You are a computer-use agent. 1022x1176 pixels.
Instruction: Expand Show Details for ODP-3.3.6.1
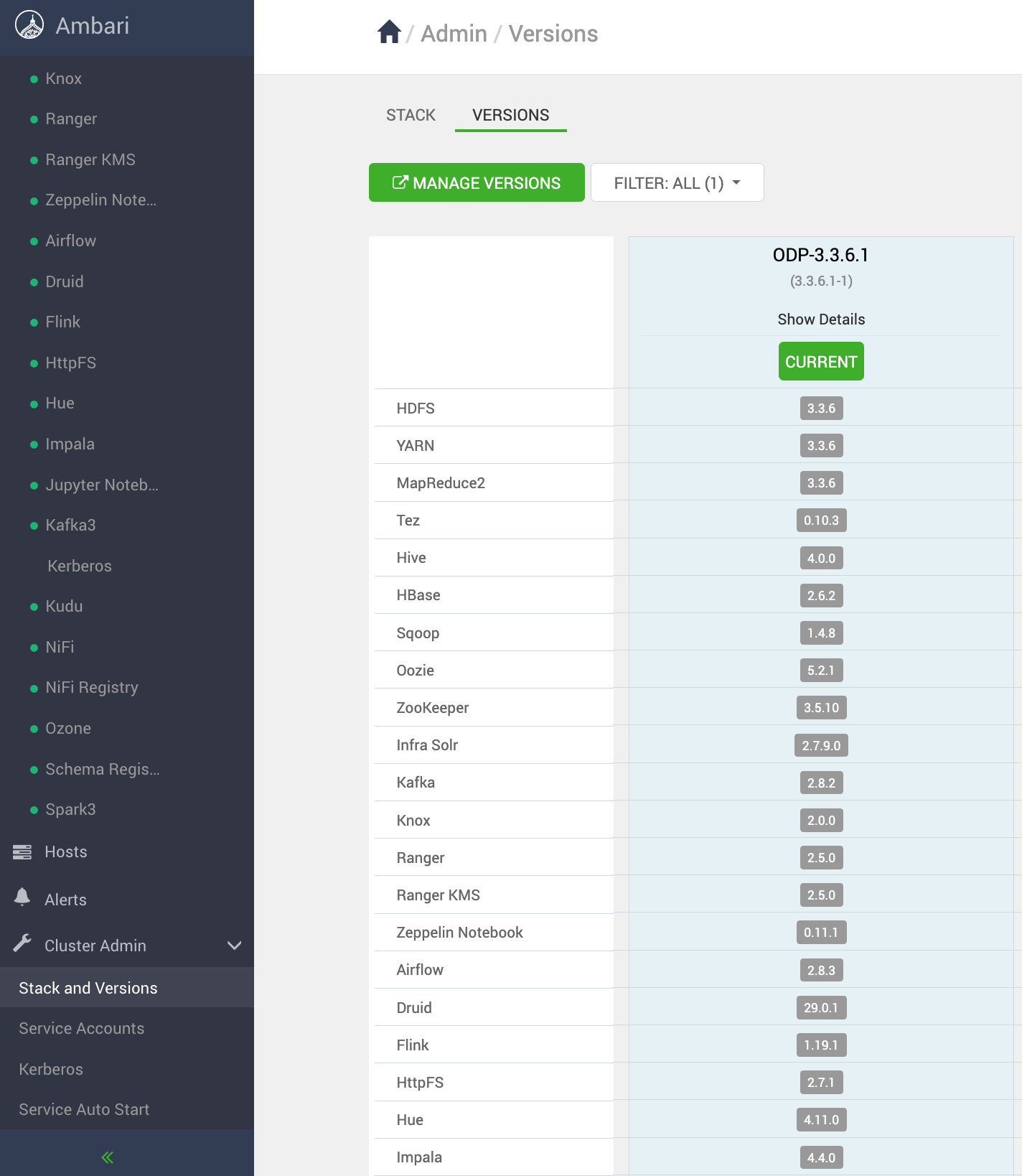pos(821,319)
